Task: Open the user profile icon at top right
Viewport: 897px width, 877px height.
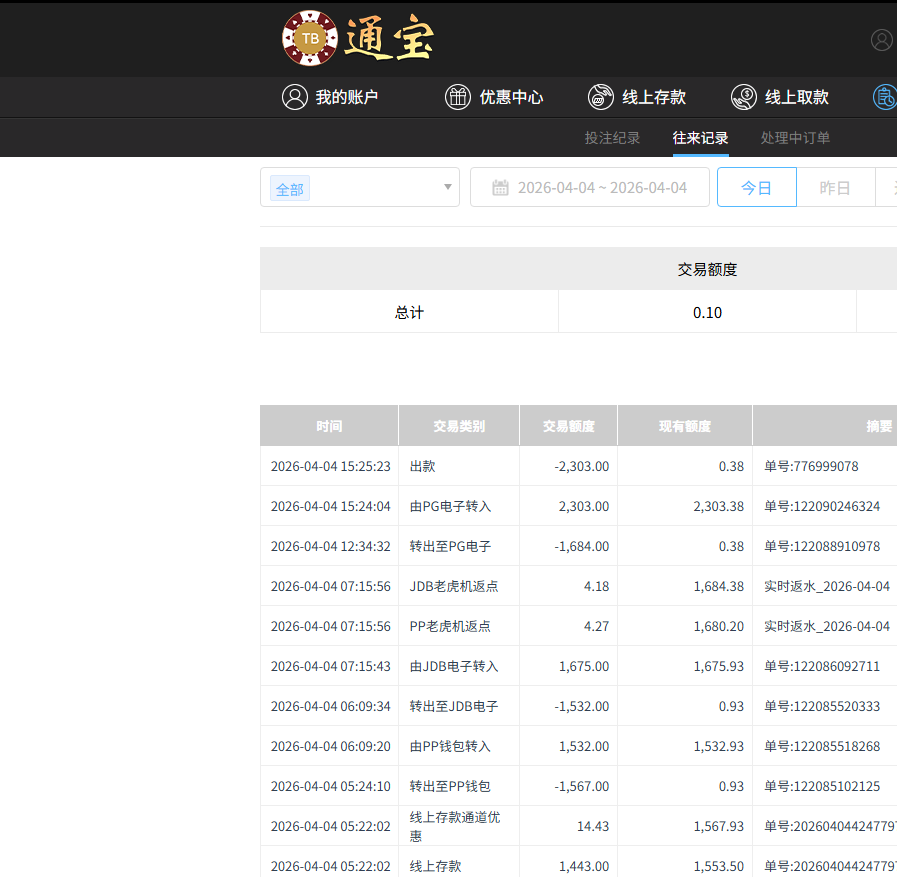Action: click(x=881, y=40)
